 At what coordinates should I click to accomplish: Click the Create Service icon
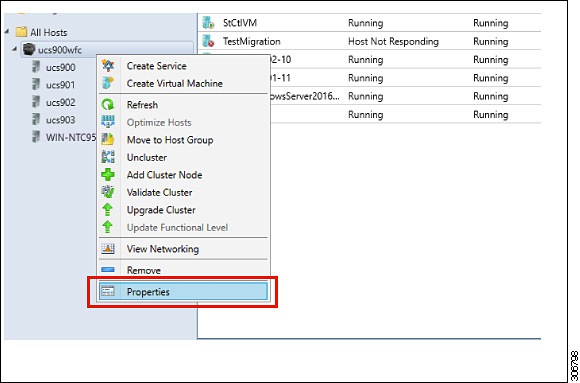pos(108,65)
